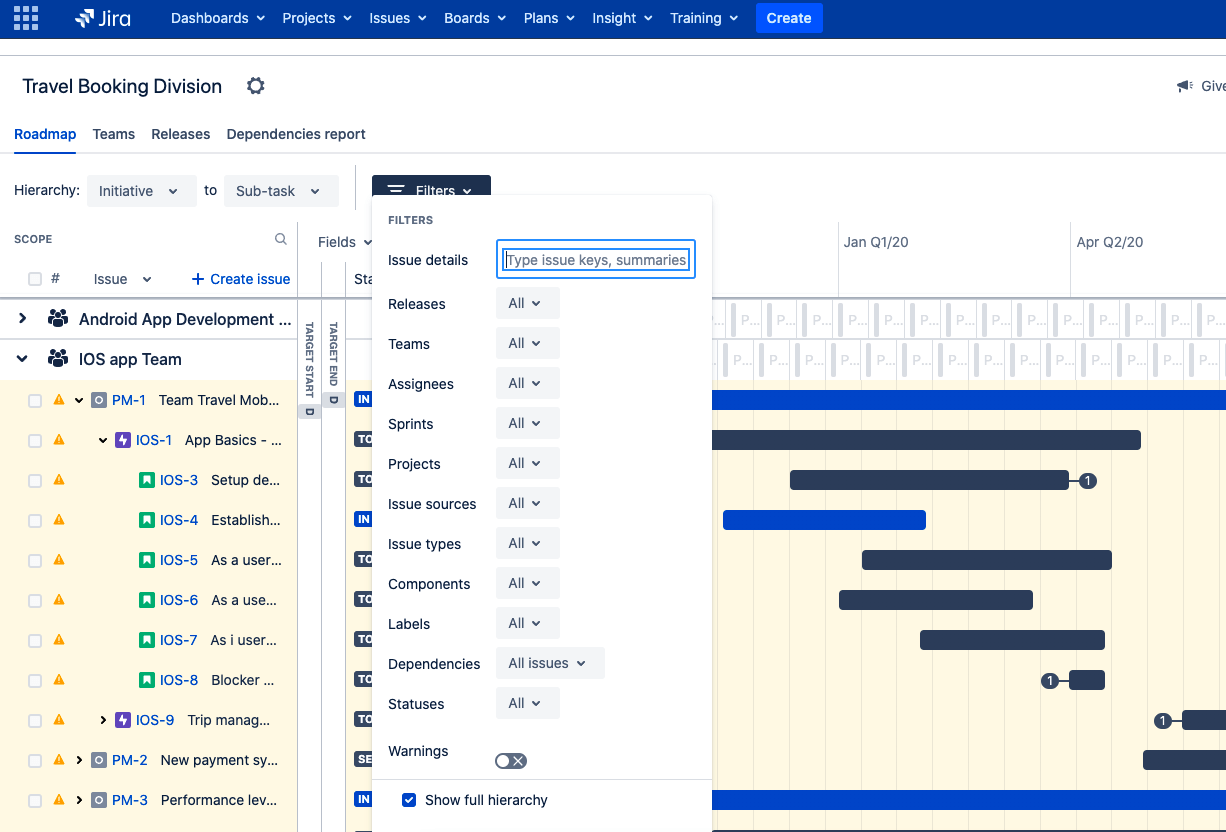Click the issue details filter input field
The height and width of the screenshot is (832, 1226).
(595, 259)
